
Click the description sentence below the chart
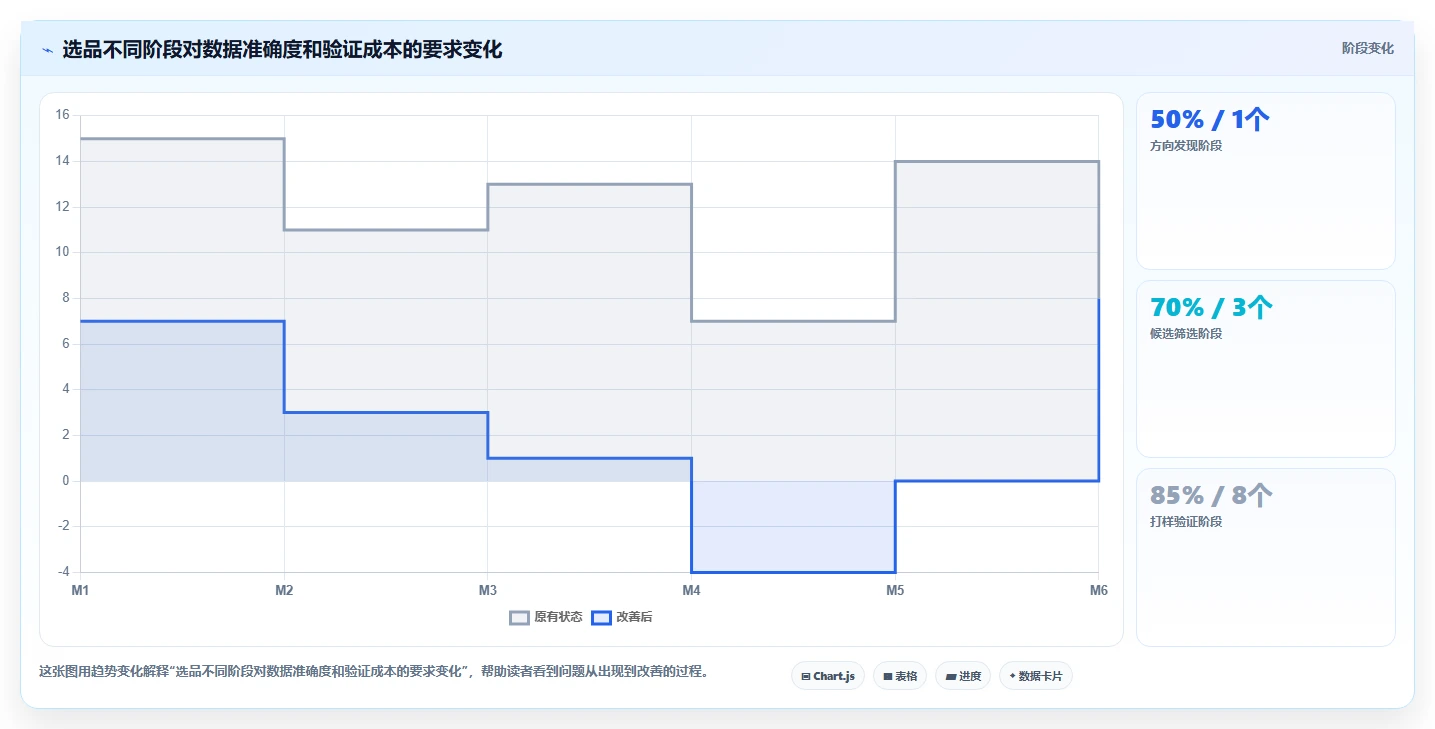(x=374, y=672)
